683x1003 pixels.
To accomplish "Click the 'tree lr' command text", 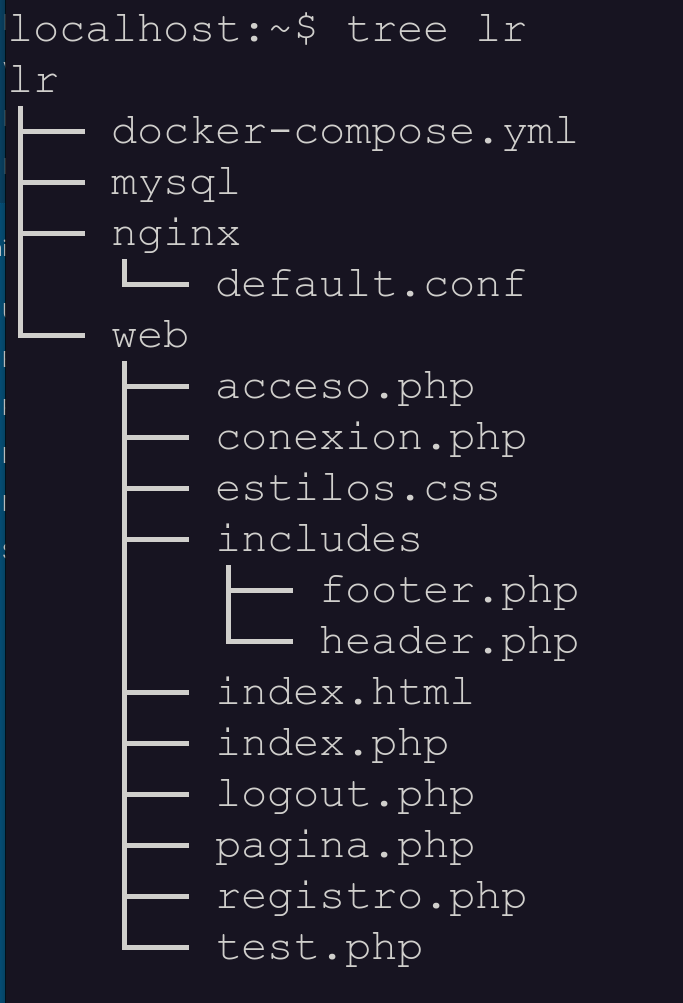I will coord(435,29).
